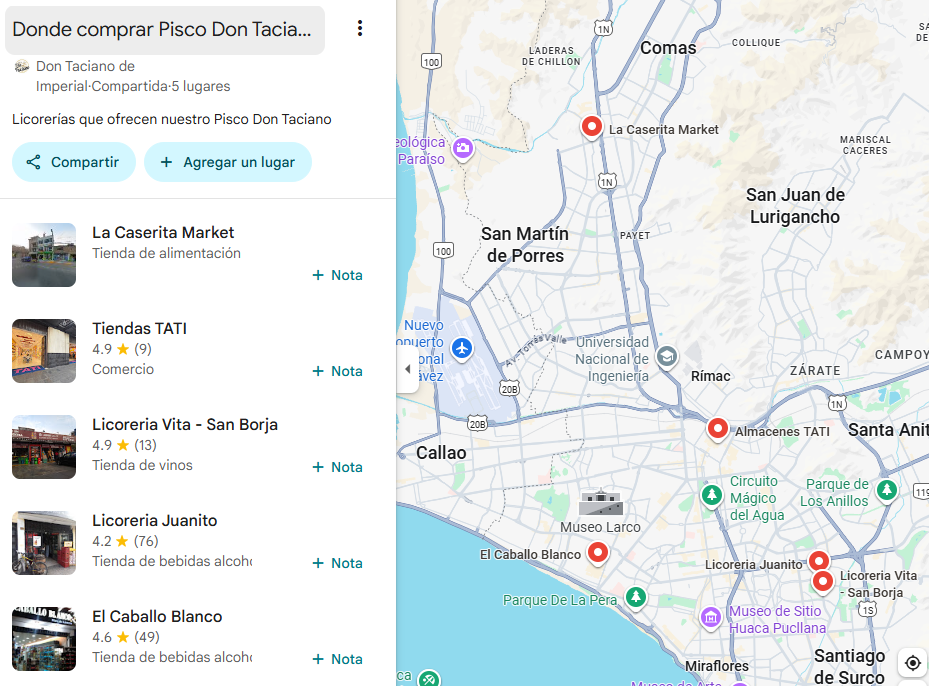Open La Caserita Market photo thumbnail
This screenshot has width=929, height=686.
coord(44,255)
